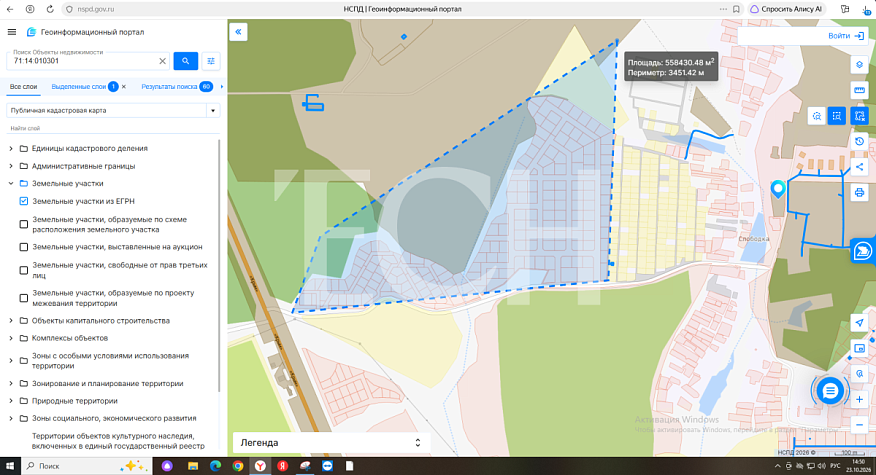
Task: Zoom out of the map
Action: [x=859, y=425]
